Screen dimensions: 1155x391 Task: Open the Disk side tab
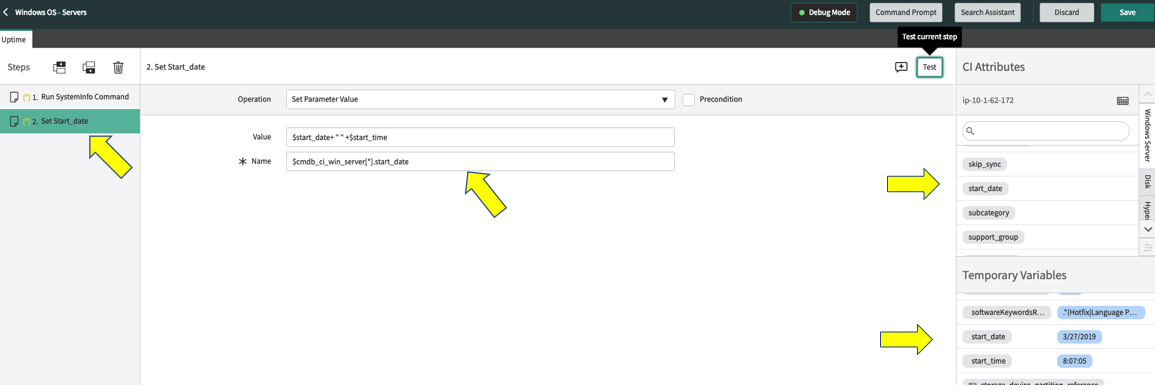pyautogui.click(x=1147, y=182)
